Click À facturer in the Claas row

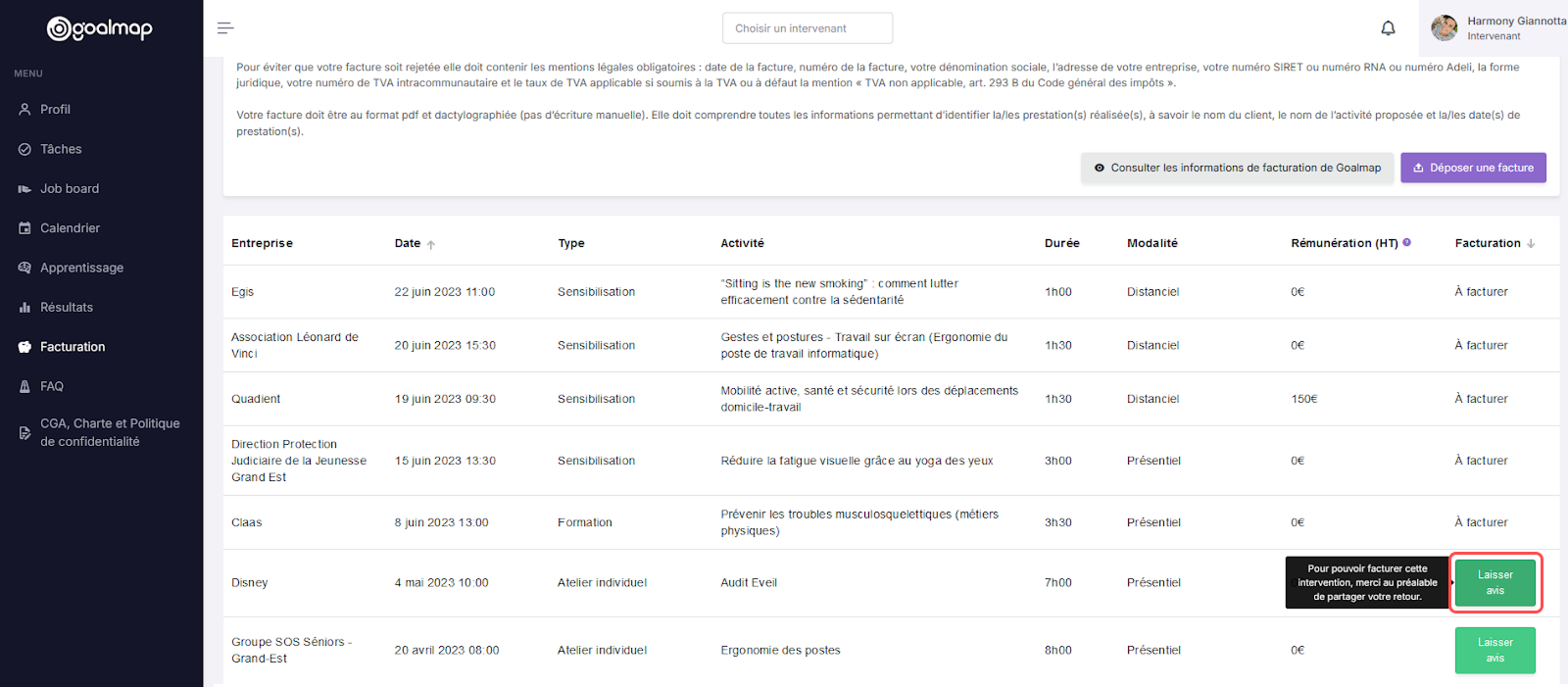1481,522
